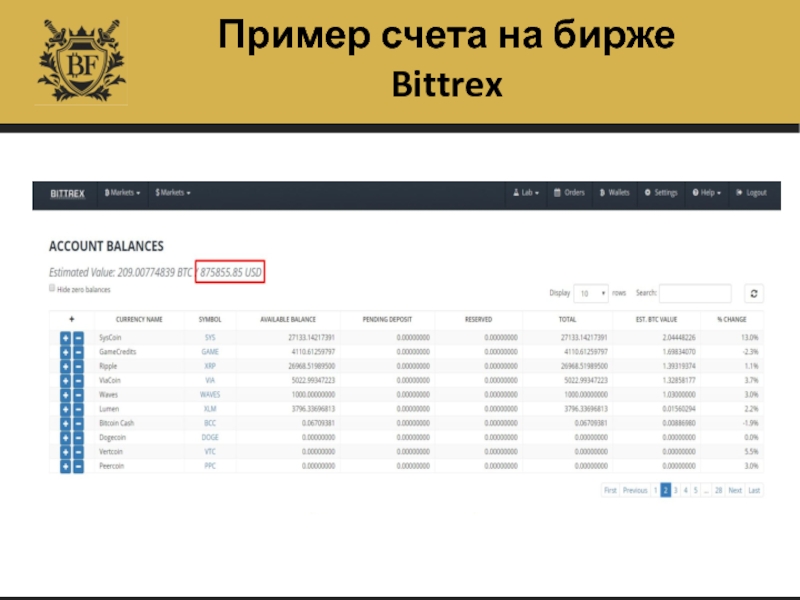This screenshot has width=800, height=600.
Task: Toggle the Hide zero balances checkbox
Action: (x=52, y=288)
